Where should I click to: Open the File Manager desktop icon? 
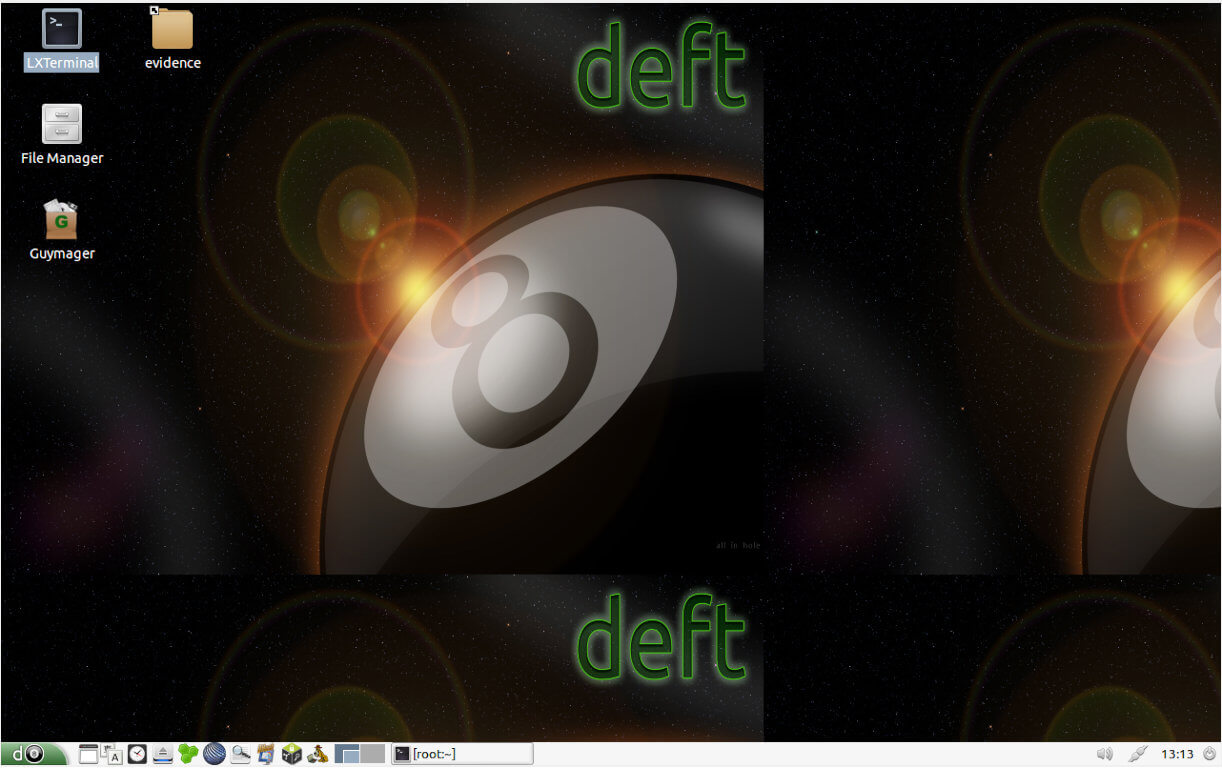(x=62, y=135)
